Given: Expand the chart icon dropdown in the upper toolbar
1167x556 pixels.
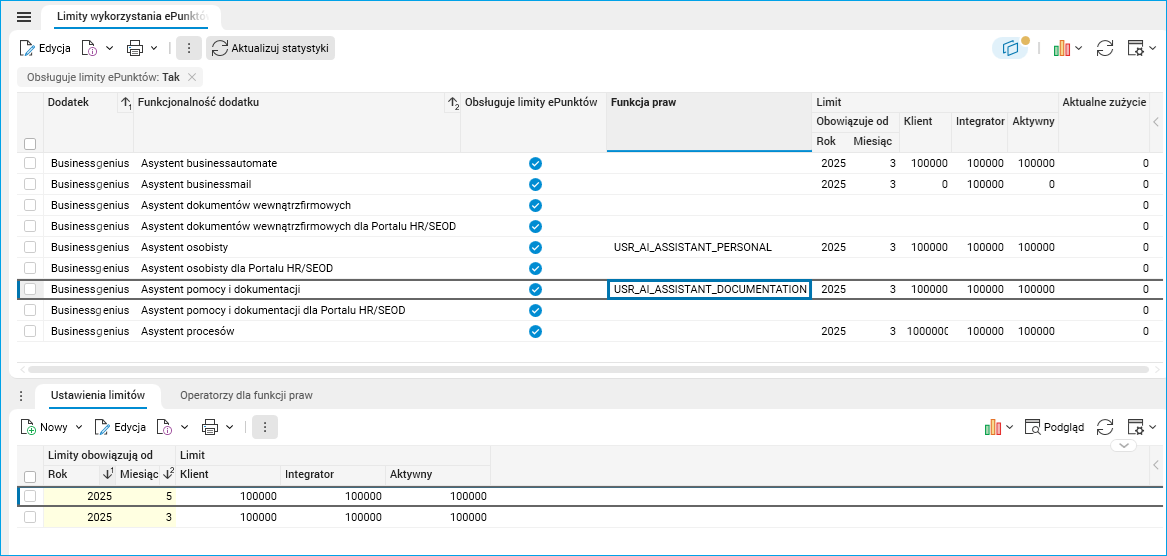Looking at the screenshot, I should coord(1078,48).
